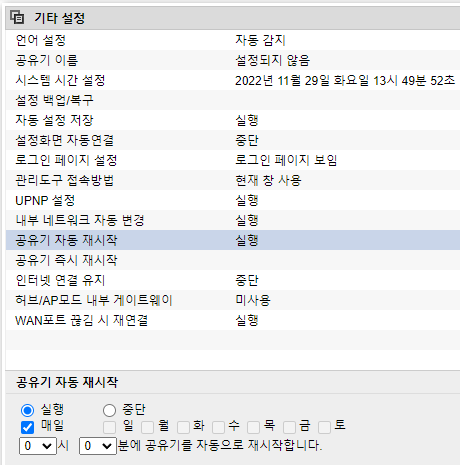Viewport: 460px width, 465px height.
Task: Select the highlighted 공유기 자동 재시작 row
Action: tap(233, 240)
